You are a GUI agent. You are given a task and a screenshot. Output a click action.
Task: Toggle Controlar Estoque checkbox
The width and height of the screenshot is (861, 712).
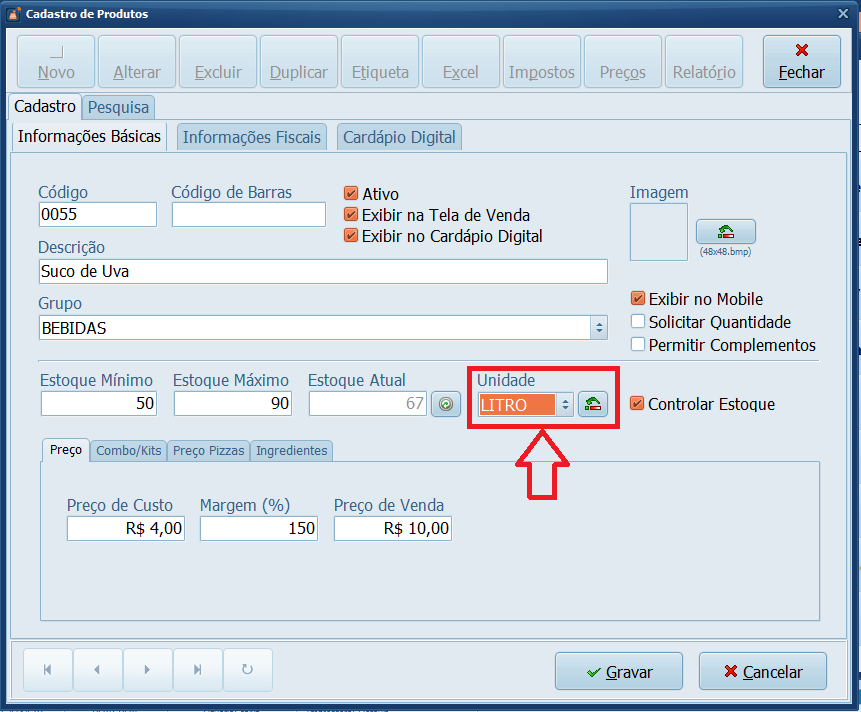pyautogui.click(x=637, y=404)
